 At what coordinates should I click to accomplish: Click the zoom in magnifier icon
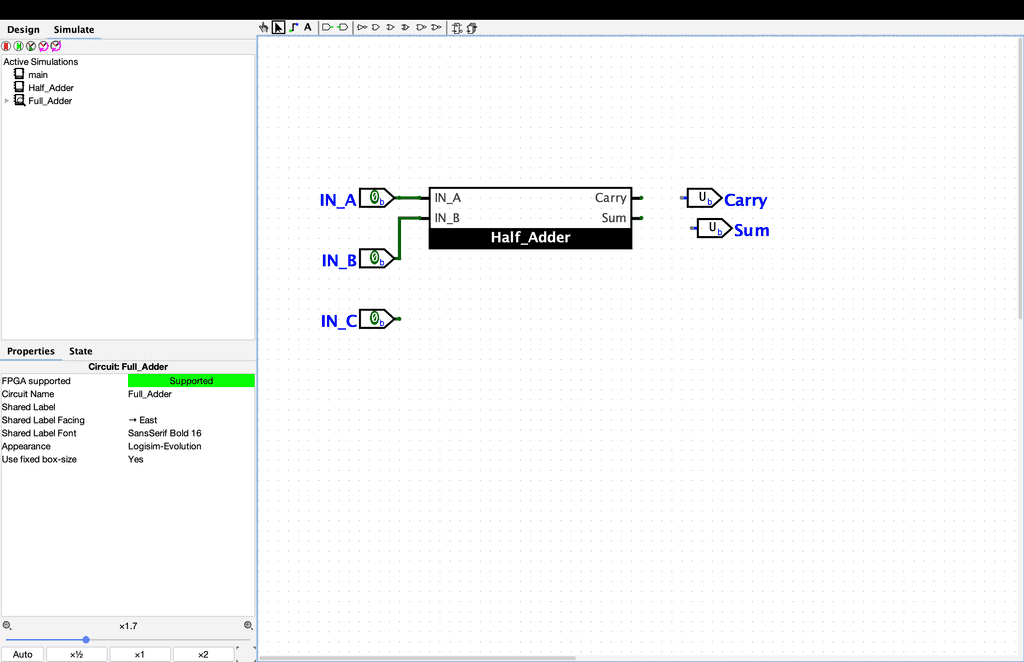249,626
